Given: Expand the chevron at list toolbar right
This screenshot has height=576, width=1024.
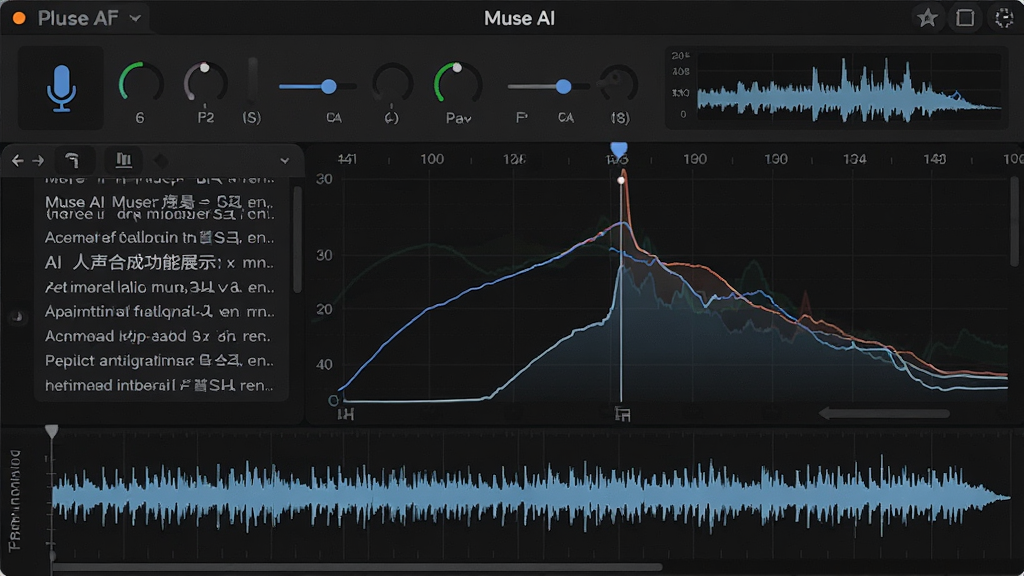Looking at the screenshot, I should [285, 161].
